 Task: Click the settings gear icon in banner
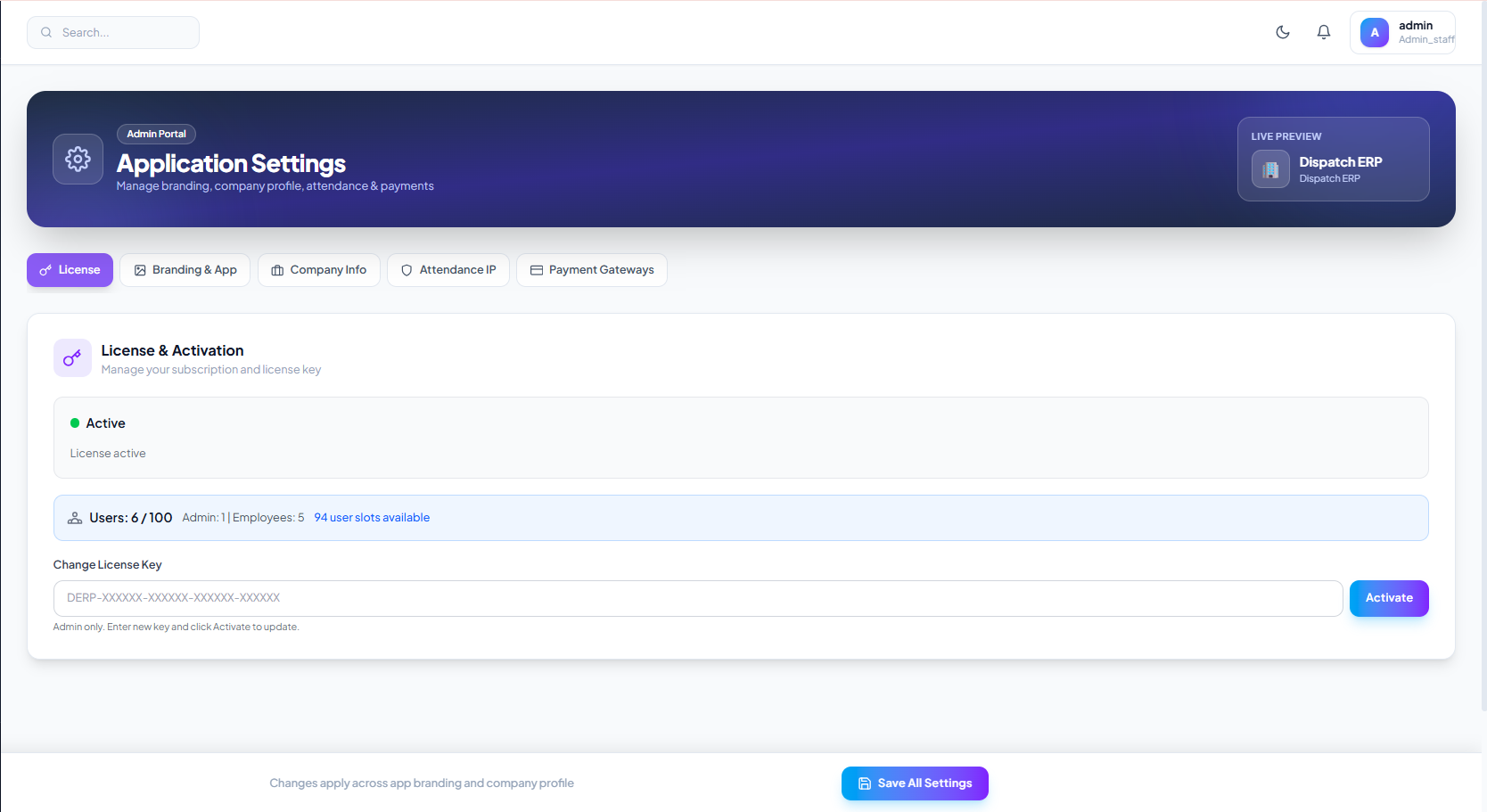[78, 160]
